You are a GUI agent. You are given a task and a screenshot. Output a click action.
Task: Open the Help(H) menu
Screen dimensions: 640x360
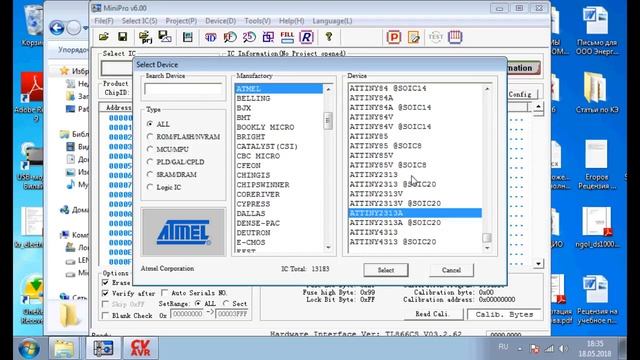(x=291, y=21)
